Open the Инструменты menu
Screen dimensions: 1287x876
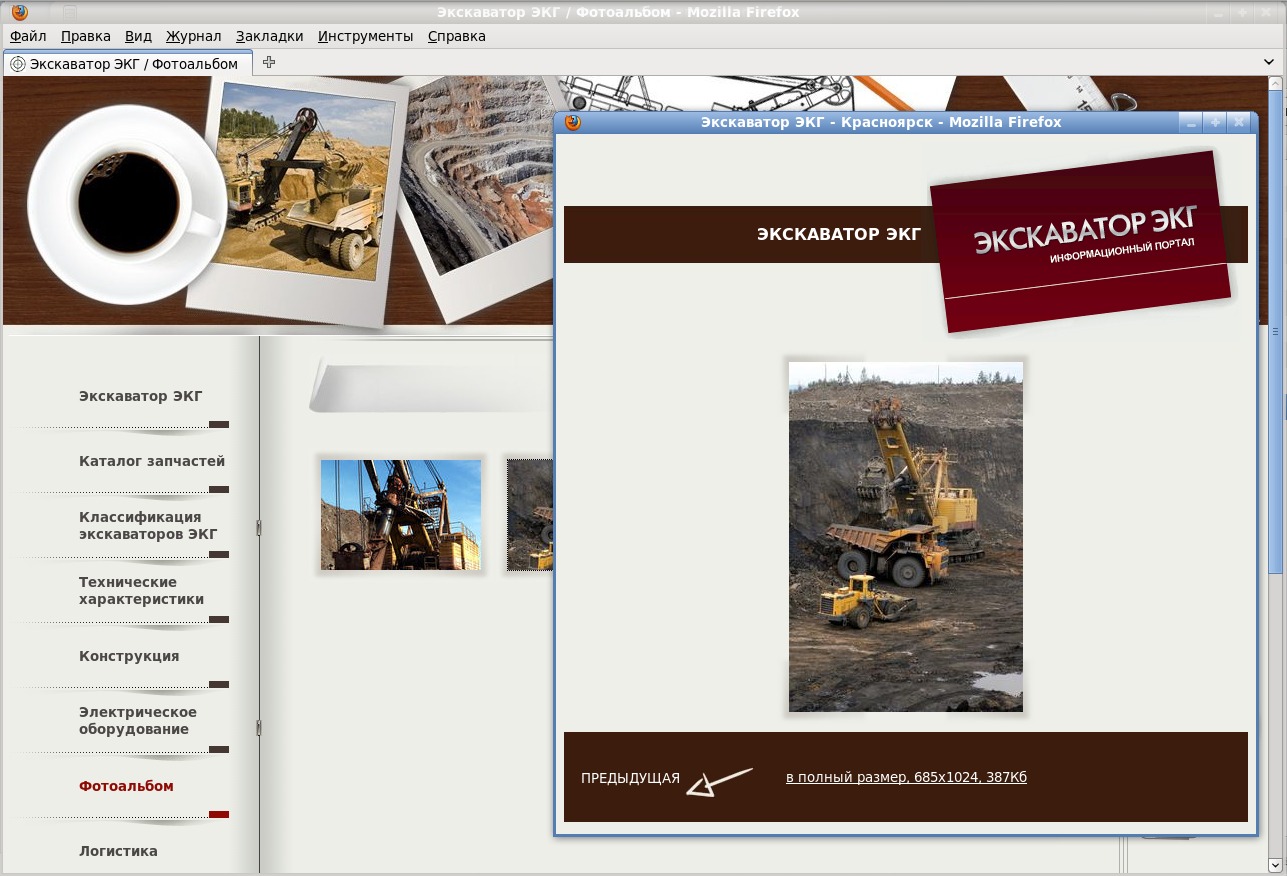365,36
